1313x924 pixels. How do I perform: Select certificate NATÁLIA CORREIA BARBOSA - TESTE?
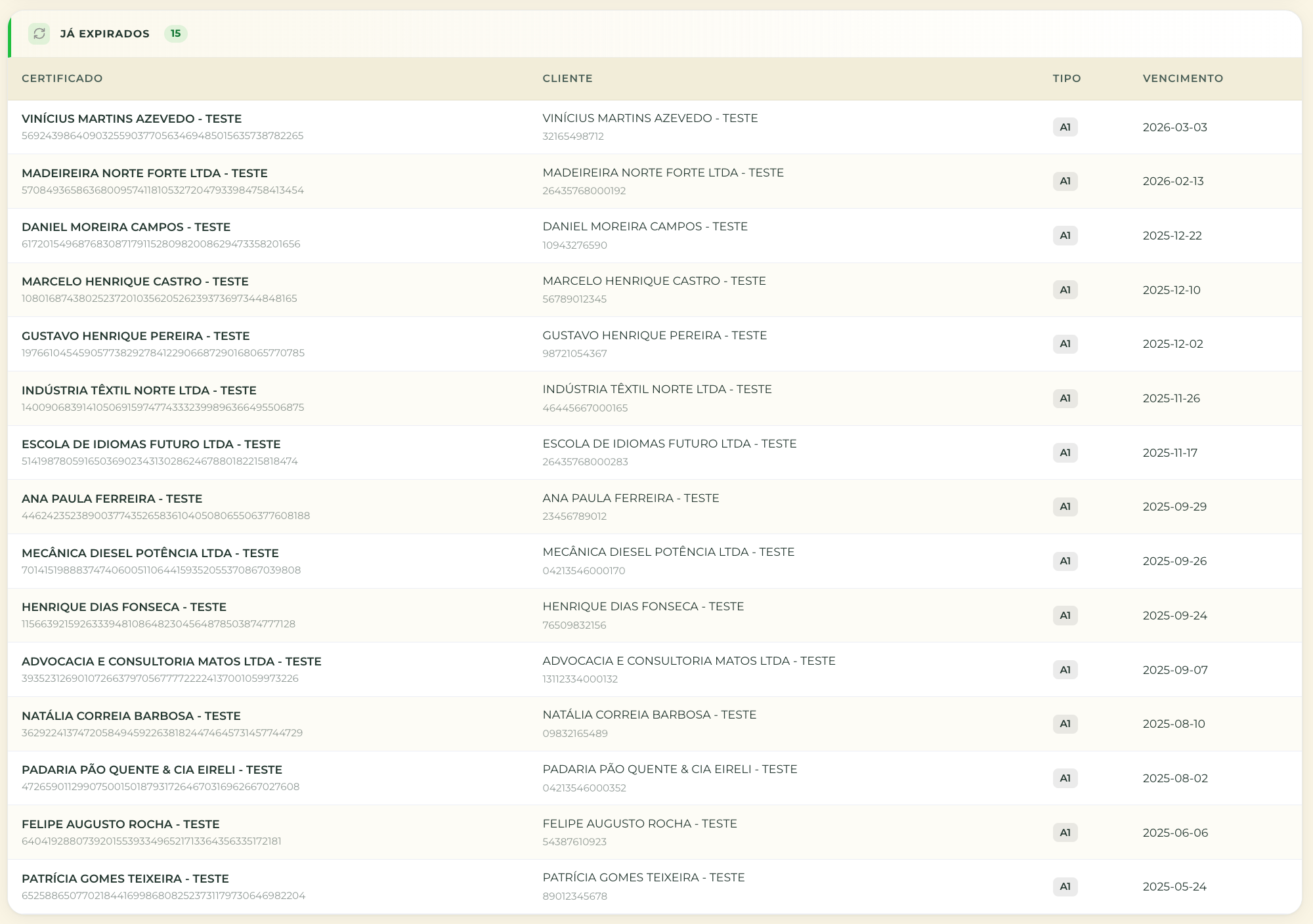click(131, 716)
